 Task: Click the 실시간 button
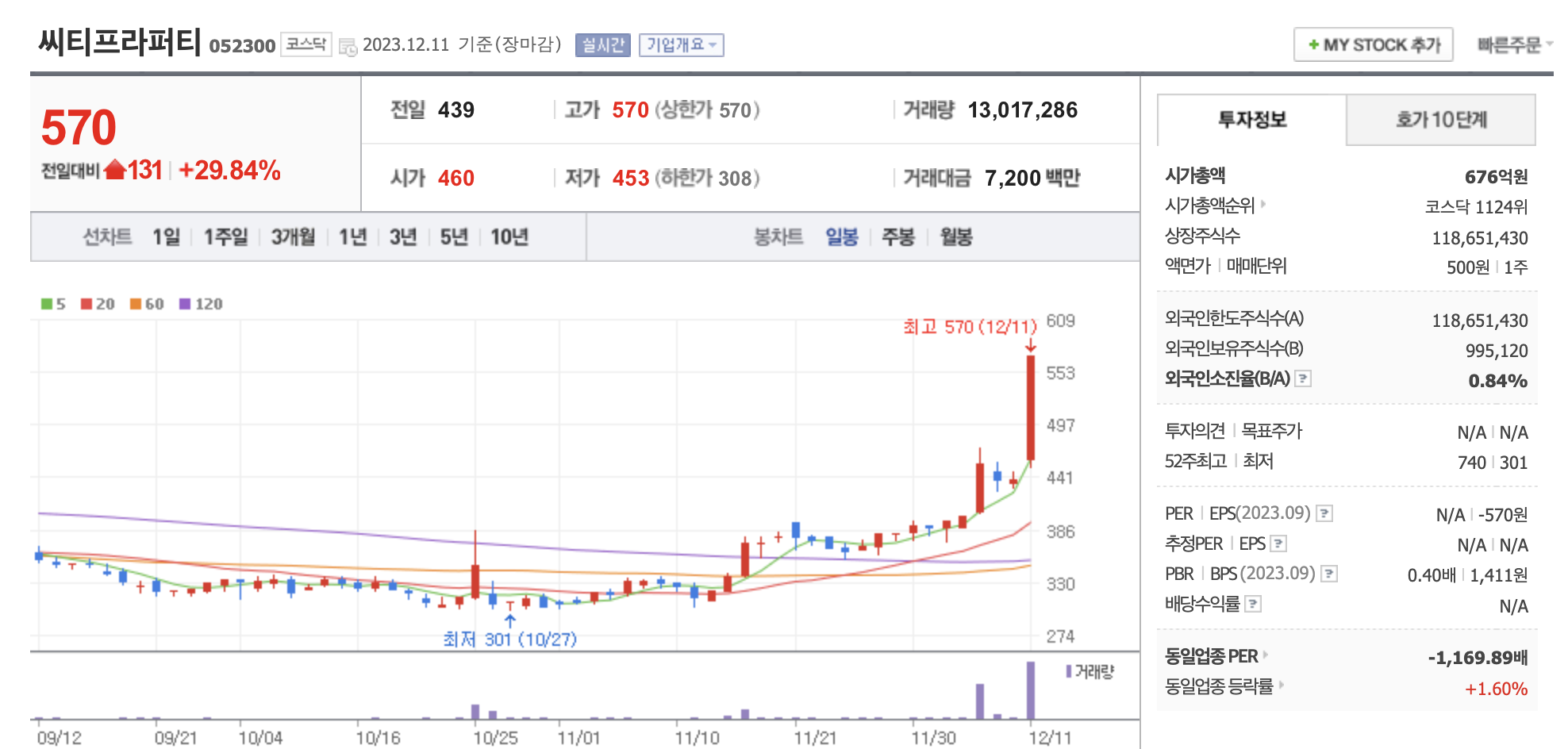coord(603,45)
